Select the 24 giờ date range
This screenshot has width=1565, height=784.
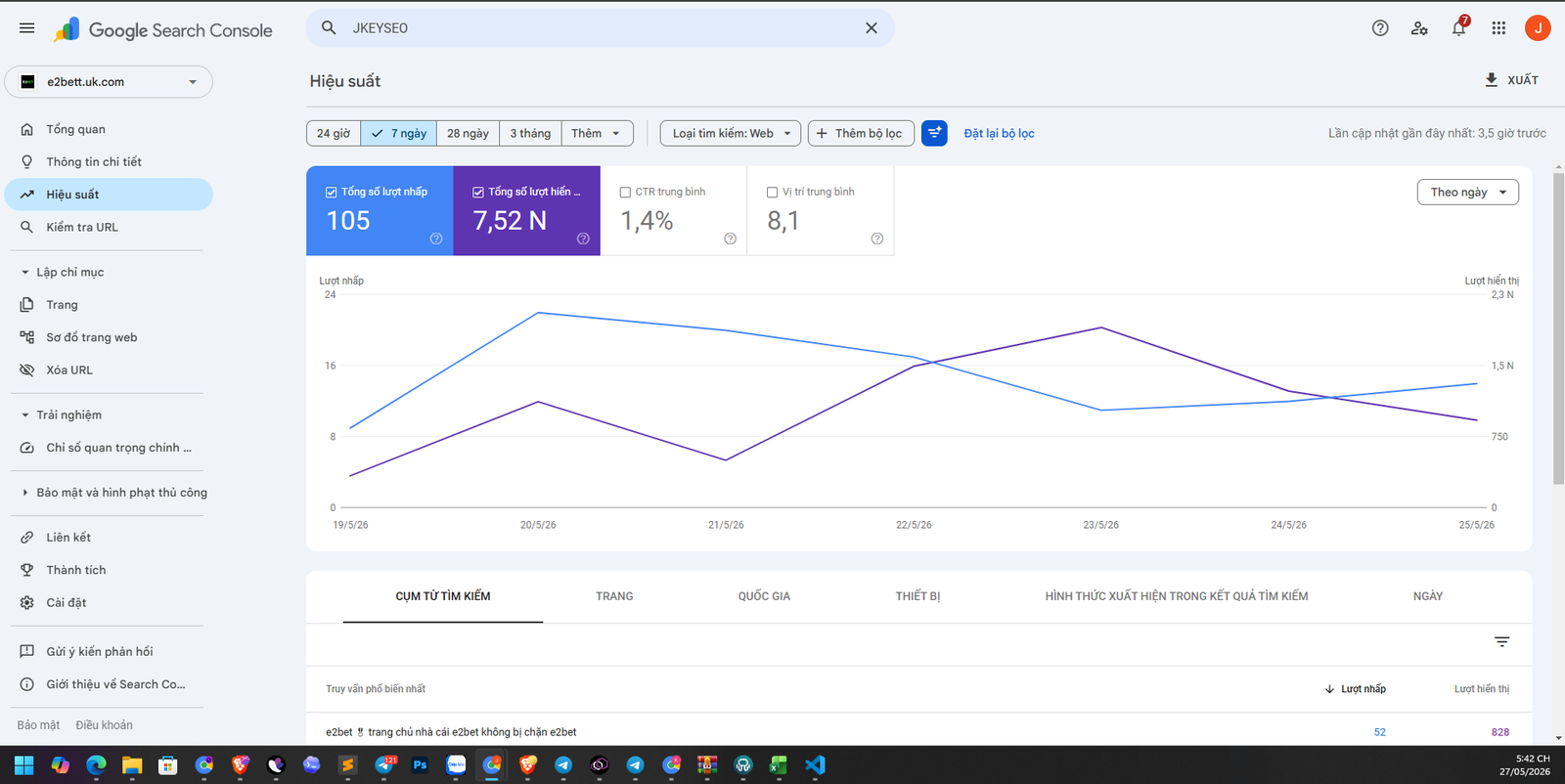pyautogui.click(x=334, y=133)
